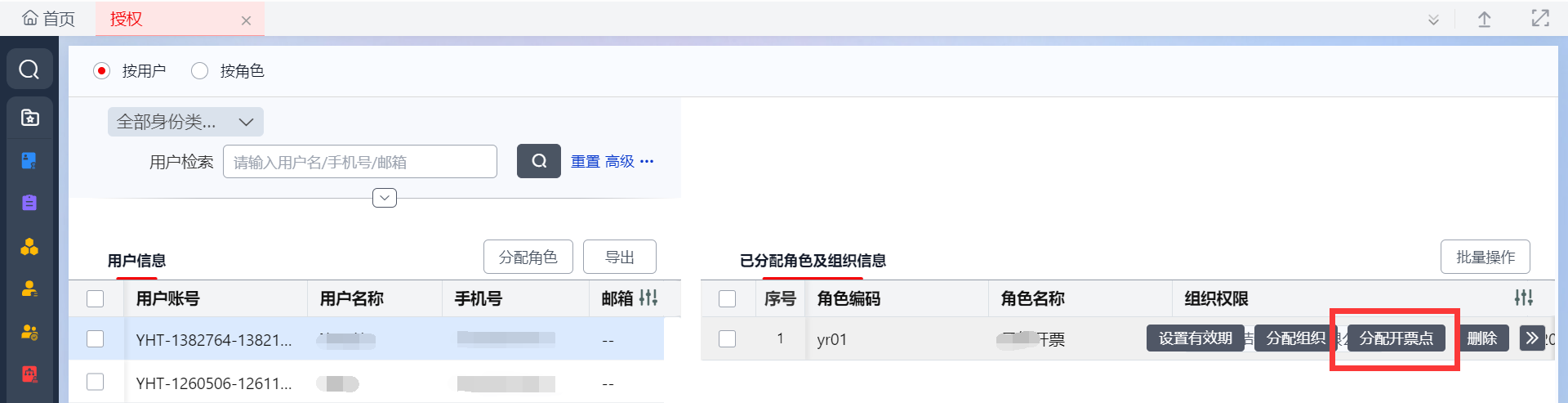This screenshot has height=403, width=1568.
Task: Open the yellow hexagons sidebar icon
Action: pyautogui.click(x=29, y=247)
